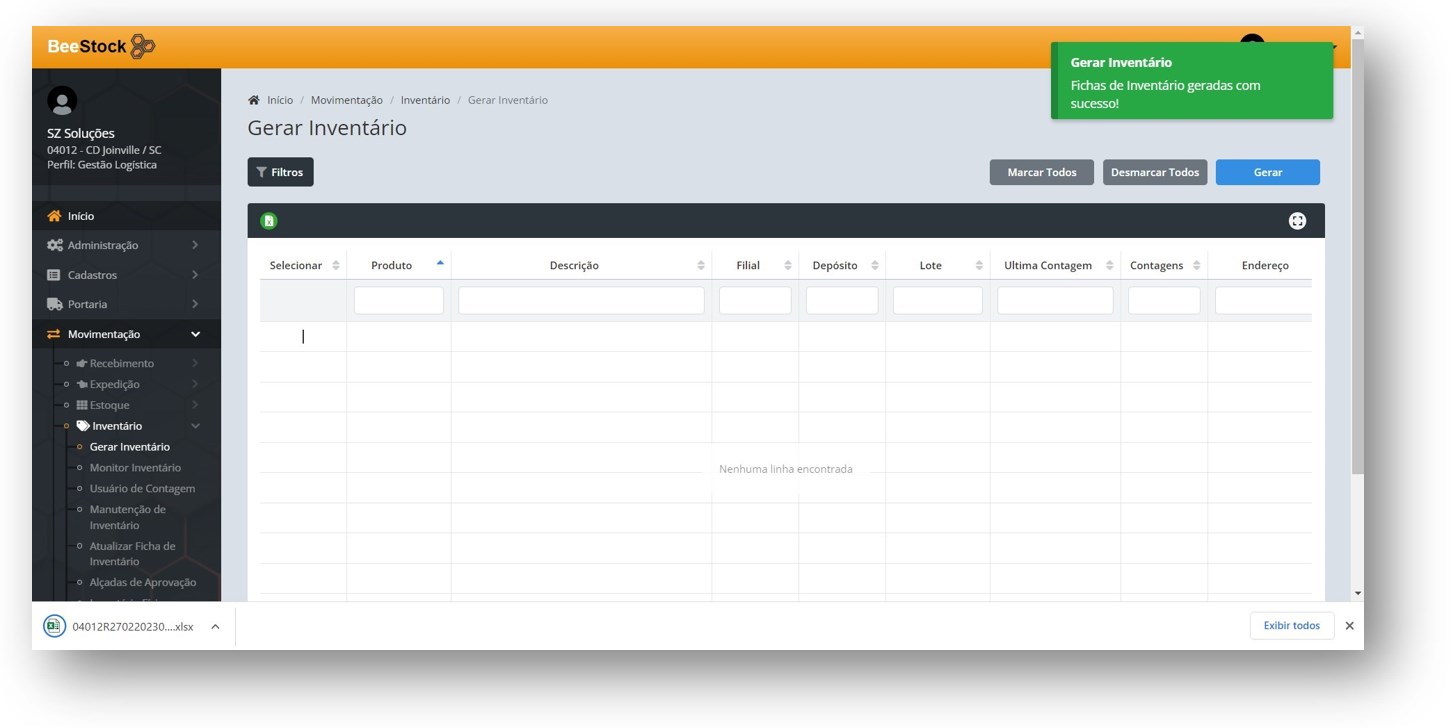Click the user avatar in the sidebar

point(62,101)
